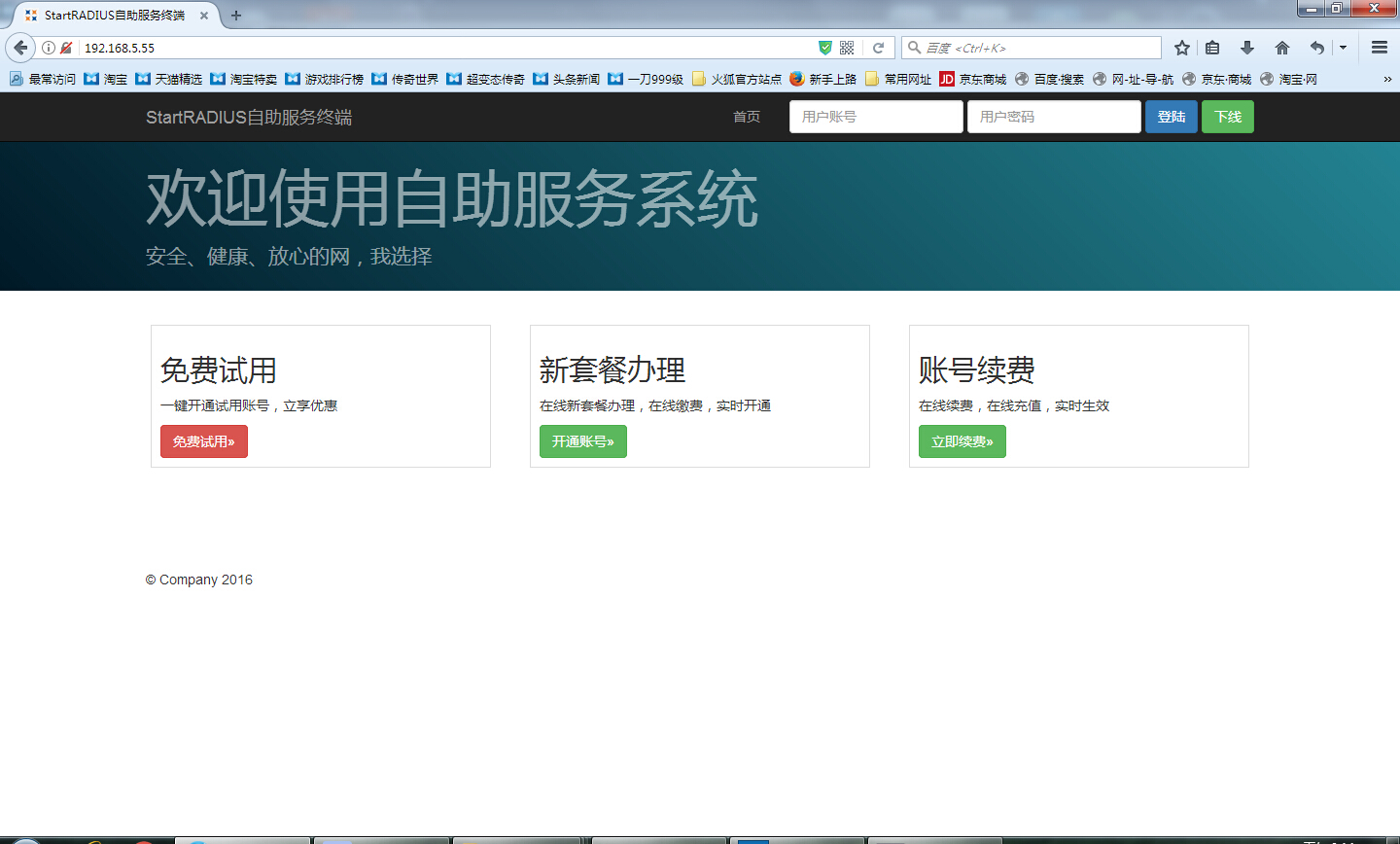The height and width of the screenshot is (844, 1400).
Task: Open the 常用网址 bookmark folder
Action: point(897,79)
